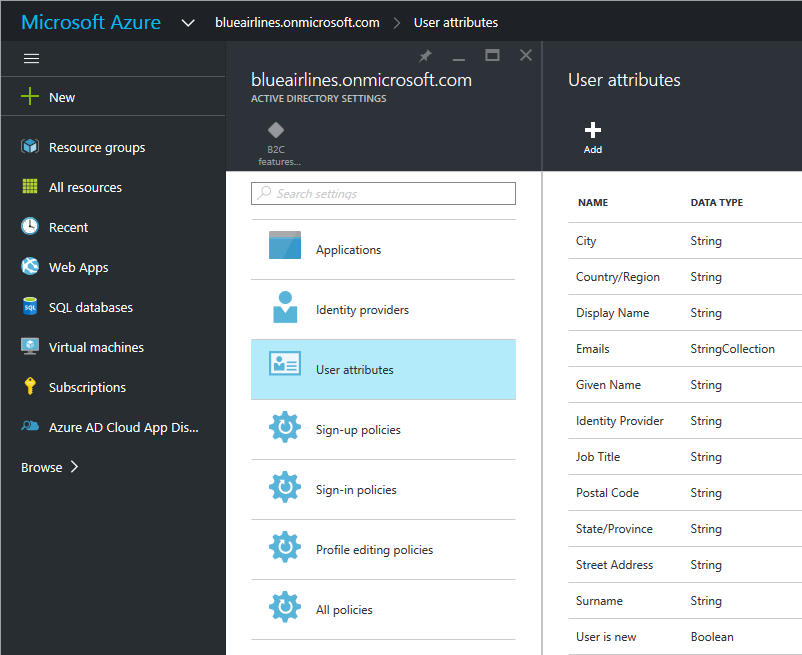Viewport: 802px width, 655px height.
Task: Click the User attributes card icon
Action: click(285, 364)
